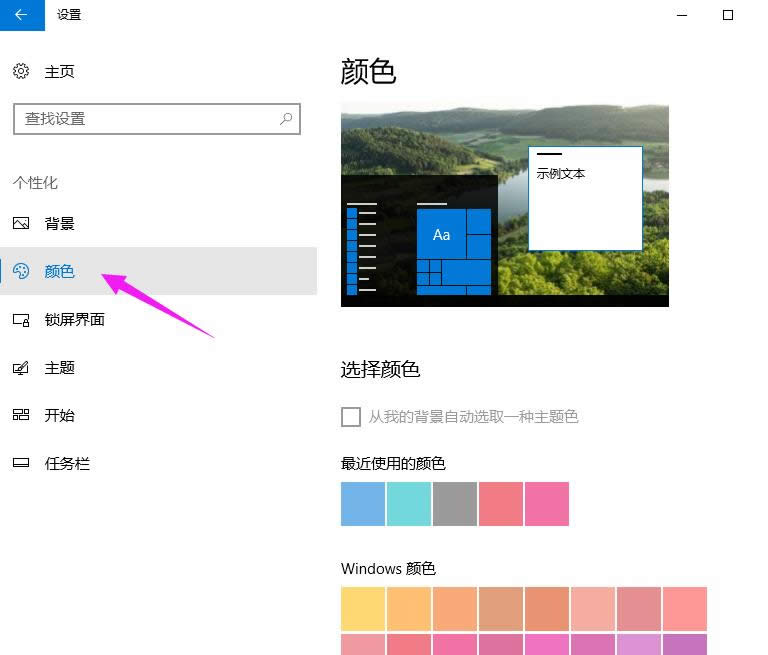Click the color preview thumbnail image
The image size is (768, 655).
click(x=504, y=205)
